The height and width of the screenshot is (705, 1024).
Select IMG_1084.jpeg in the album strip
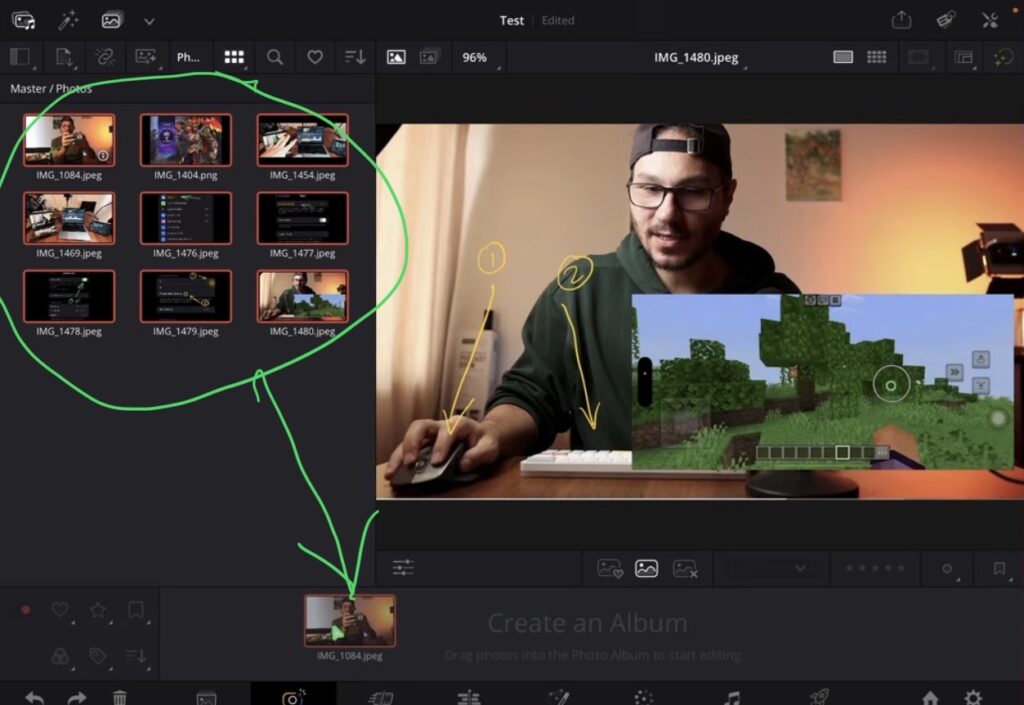(349, 621)
